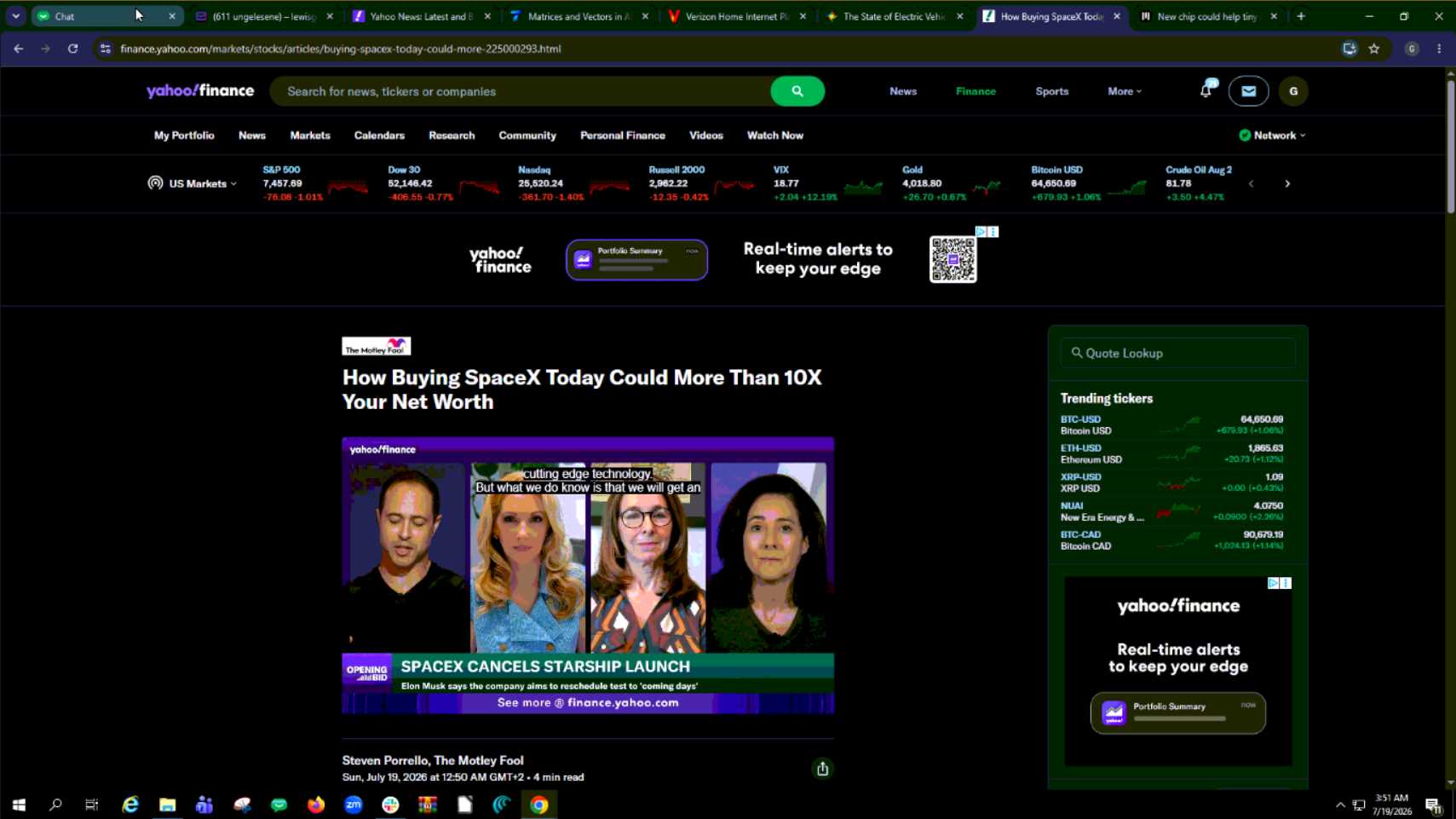Click the Quote Lookup field
1456x819 pixels.
[x=1177, y=353]
